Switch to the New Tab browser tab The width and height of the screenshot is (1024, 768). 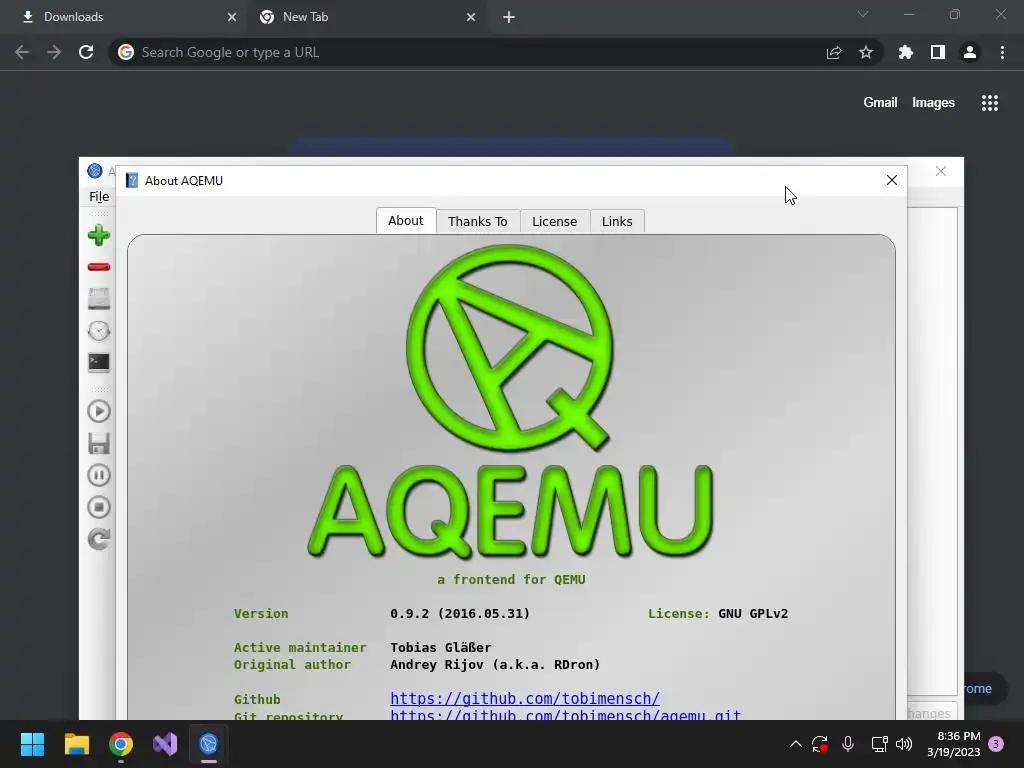(366, 17)
